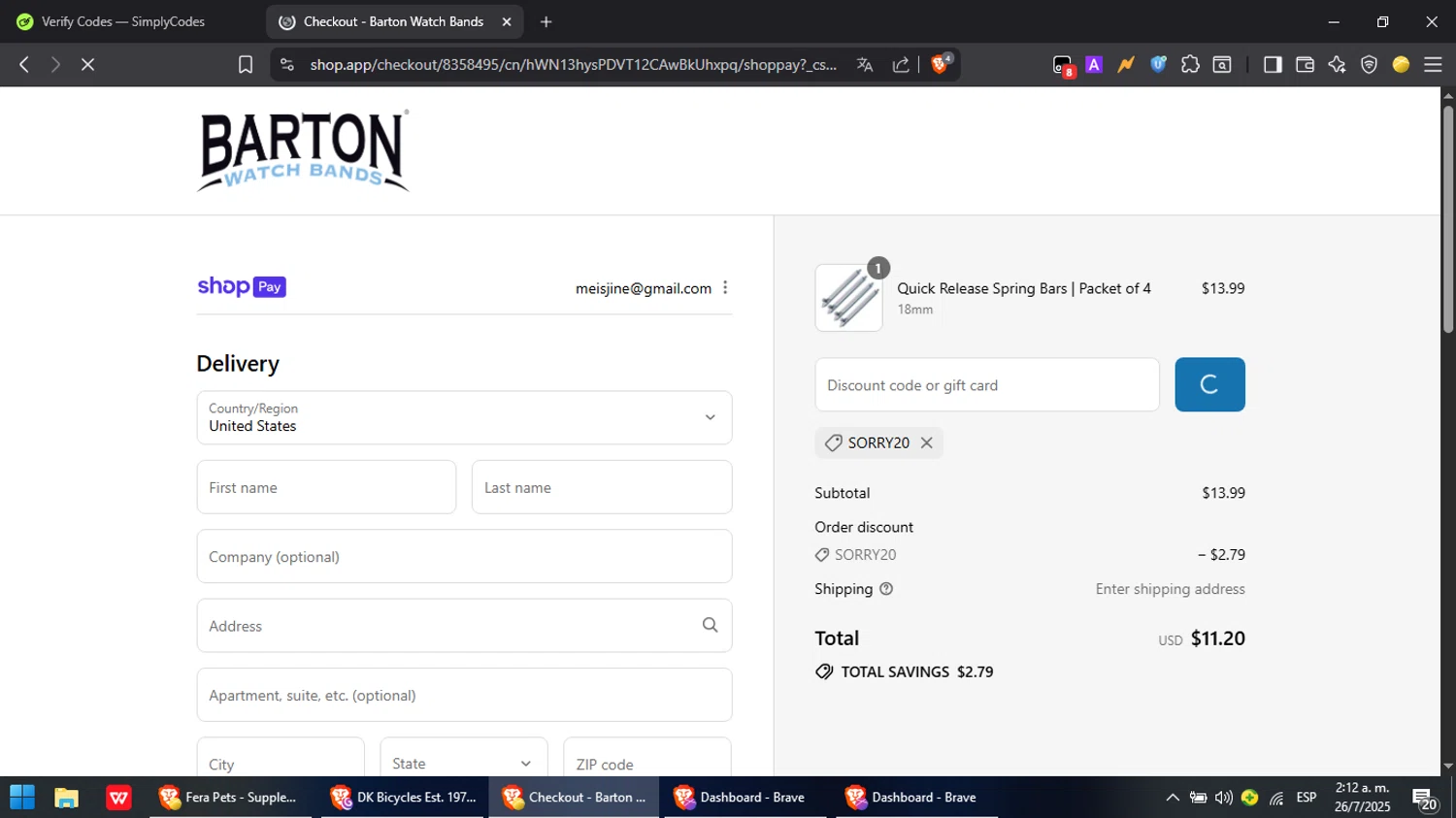Screen dimensions: 1456x818
Task: Click the Shop Pay logo
Action: click(242, 286)
